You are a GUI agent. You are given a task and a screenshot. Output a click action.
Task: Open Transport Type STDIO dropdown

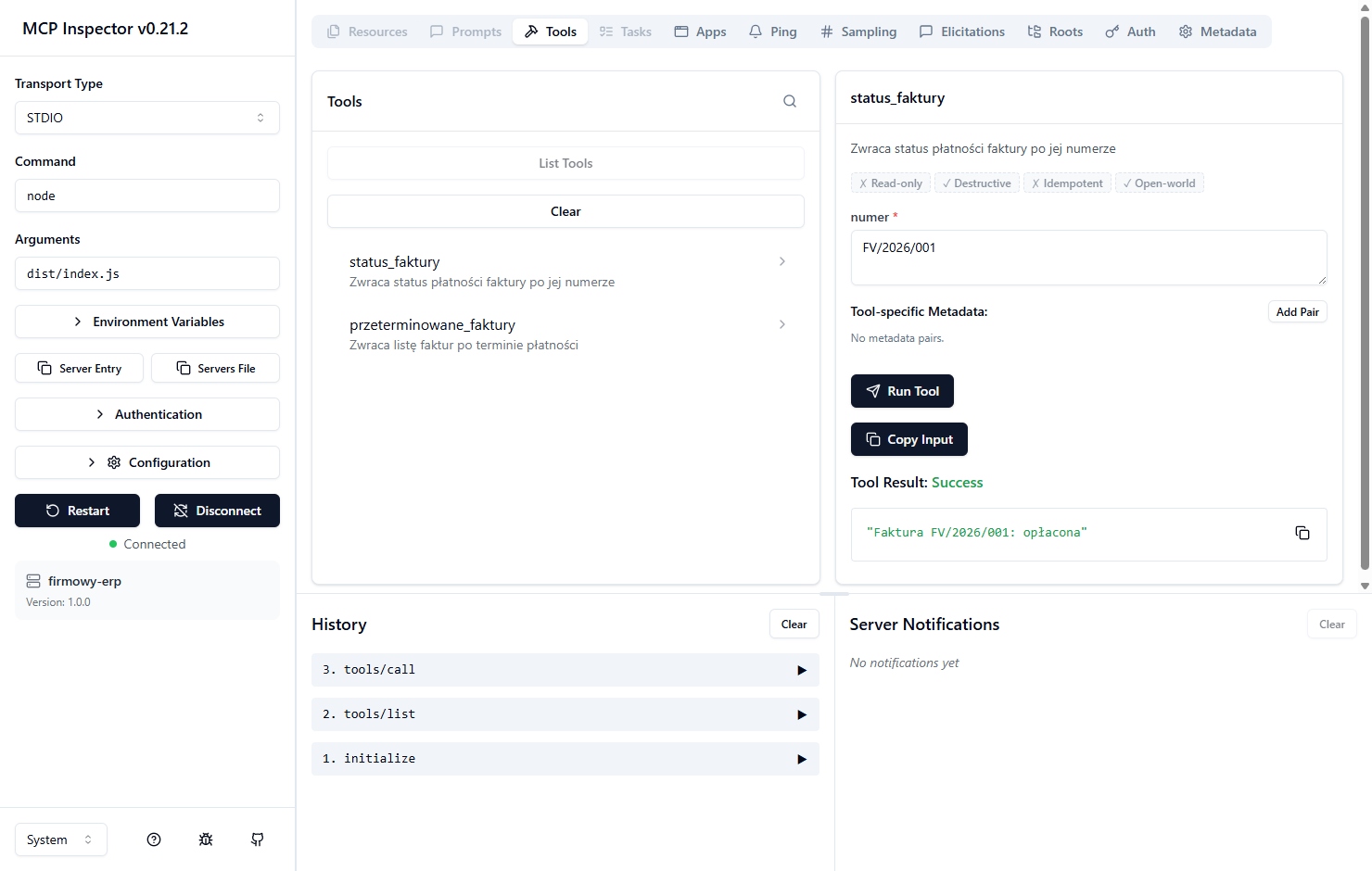147,118
